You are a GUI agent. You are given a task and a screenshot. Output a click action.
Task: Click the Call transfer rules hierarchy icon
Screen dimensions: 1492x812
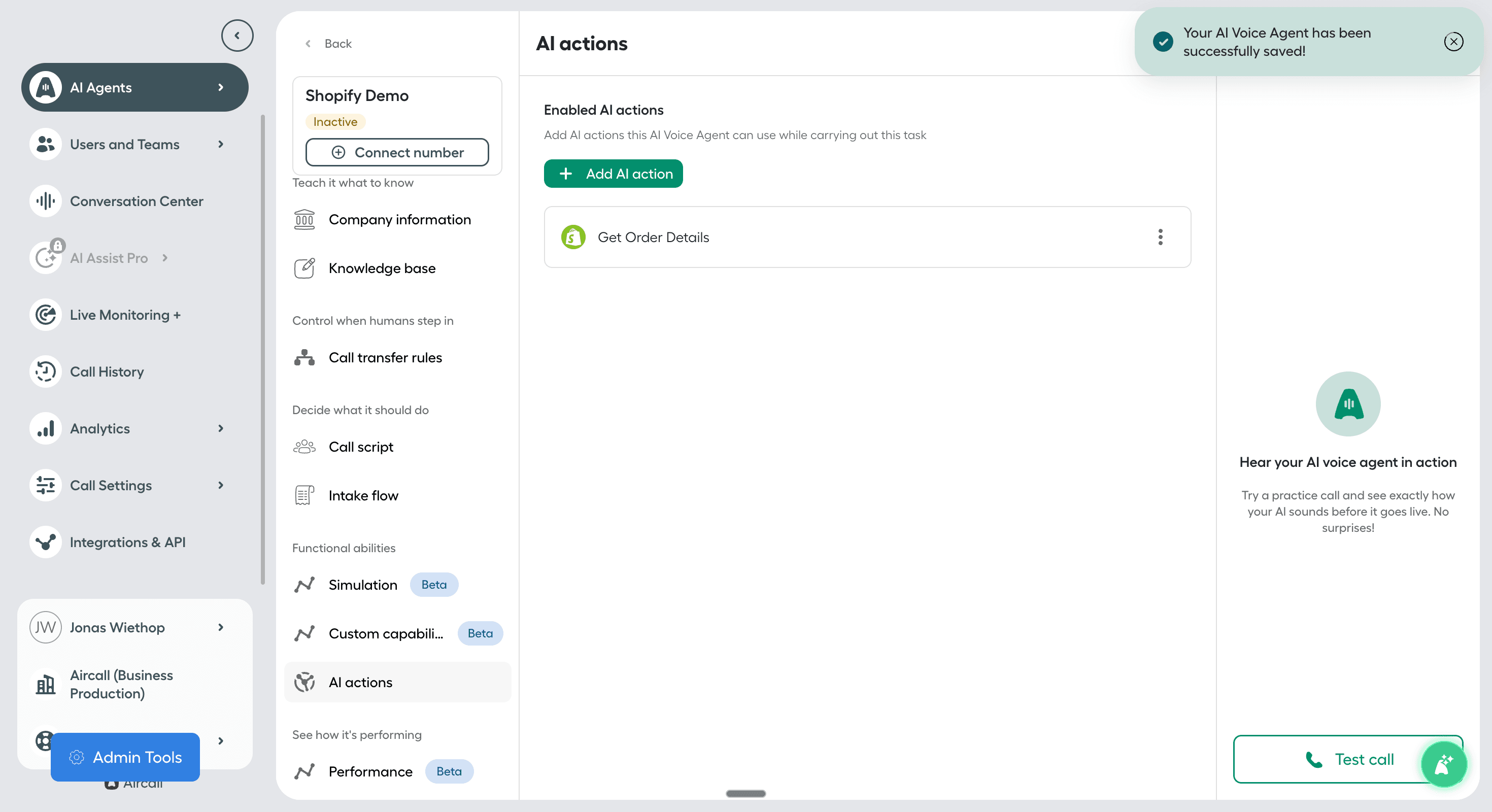click(x=304, y=357)
